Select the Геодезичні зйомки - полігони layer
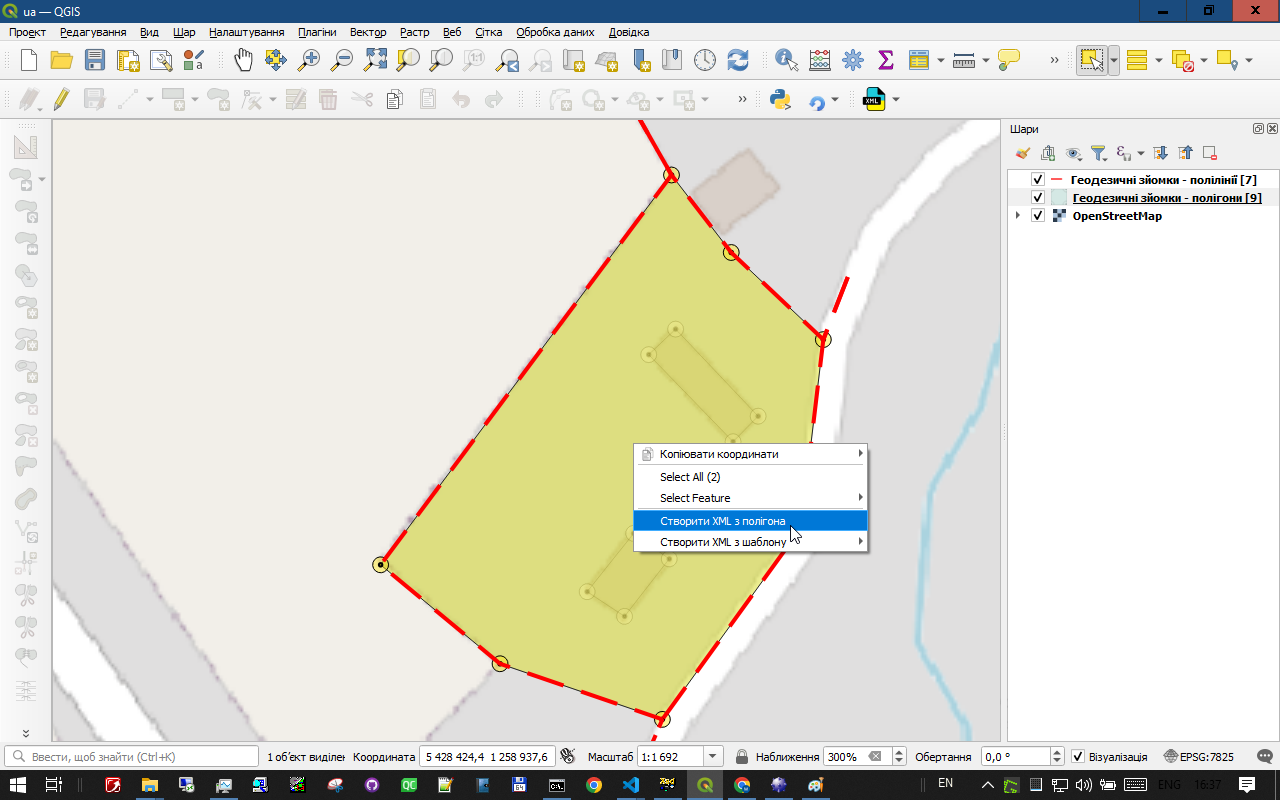This screenshot has width=1280, height=800. [1166, 198]
